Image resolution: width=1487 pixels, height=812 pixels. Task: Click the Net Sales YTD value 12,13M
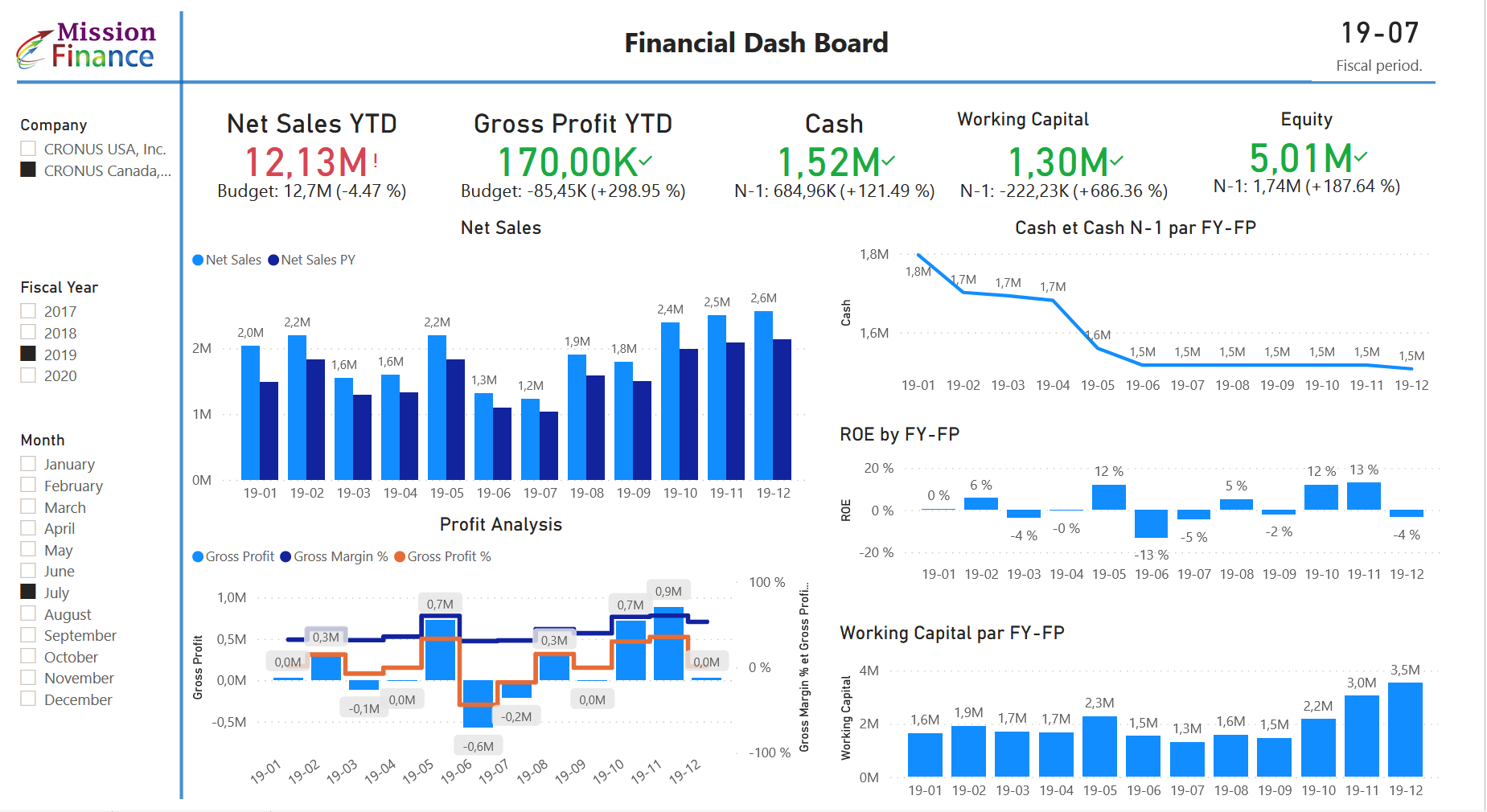click(x=306, y=162)
